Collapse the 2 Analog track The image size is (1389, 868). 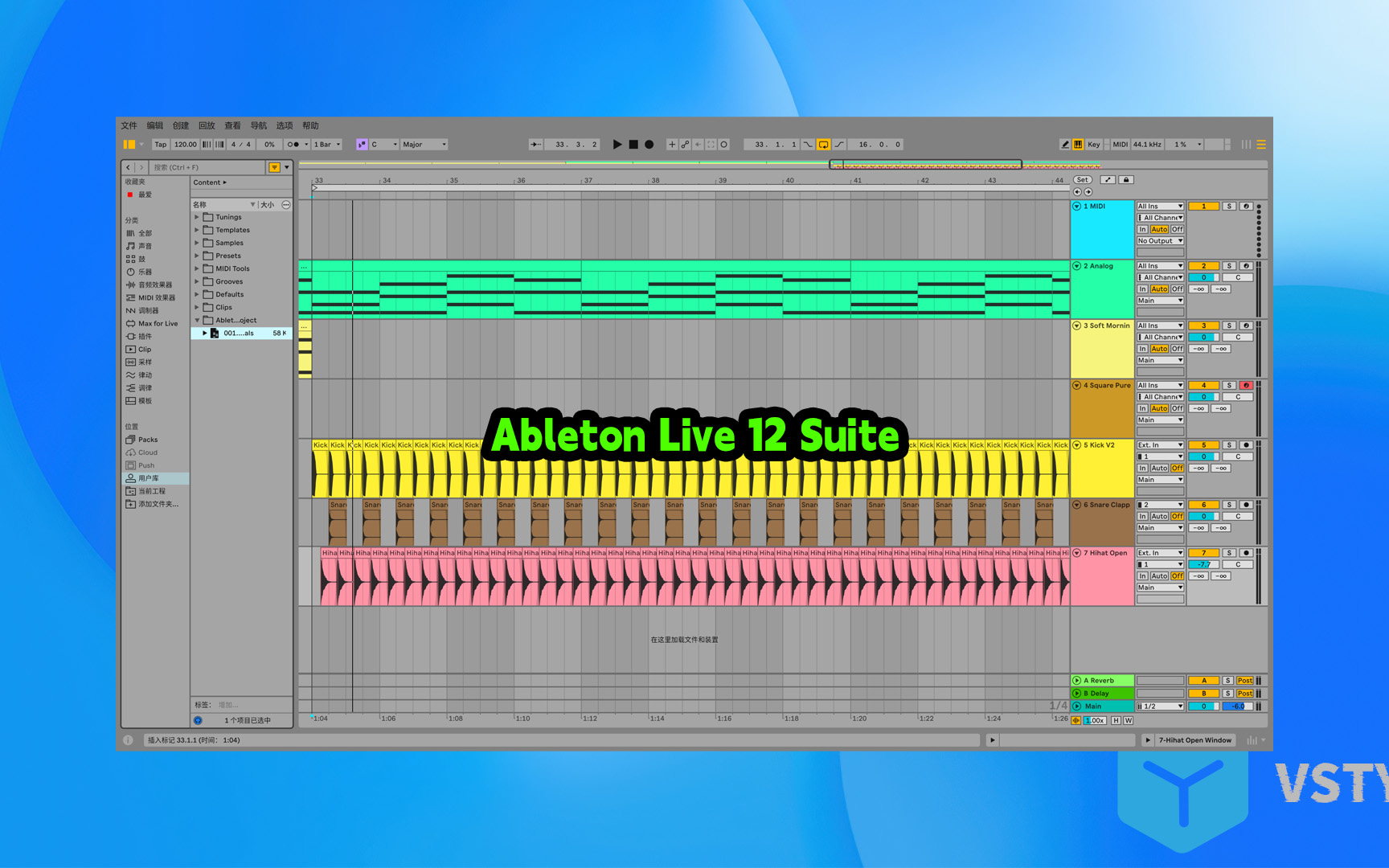coord(1077,266)
